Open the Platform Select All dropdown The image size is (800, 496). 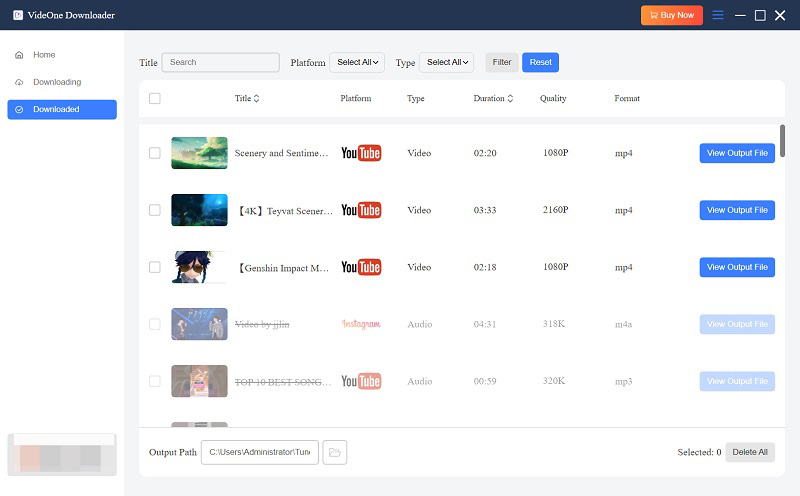(357, 62)
